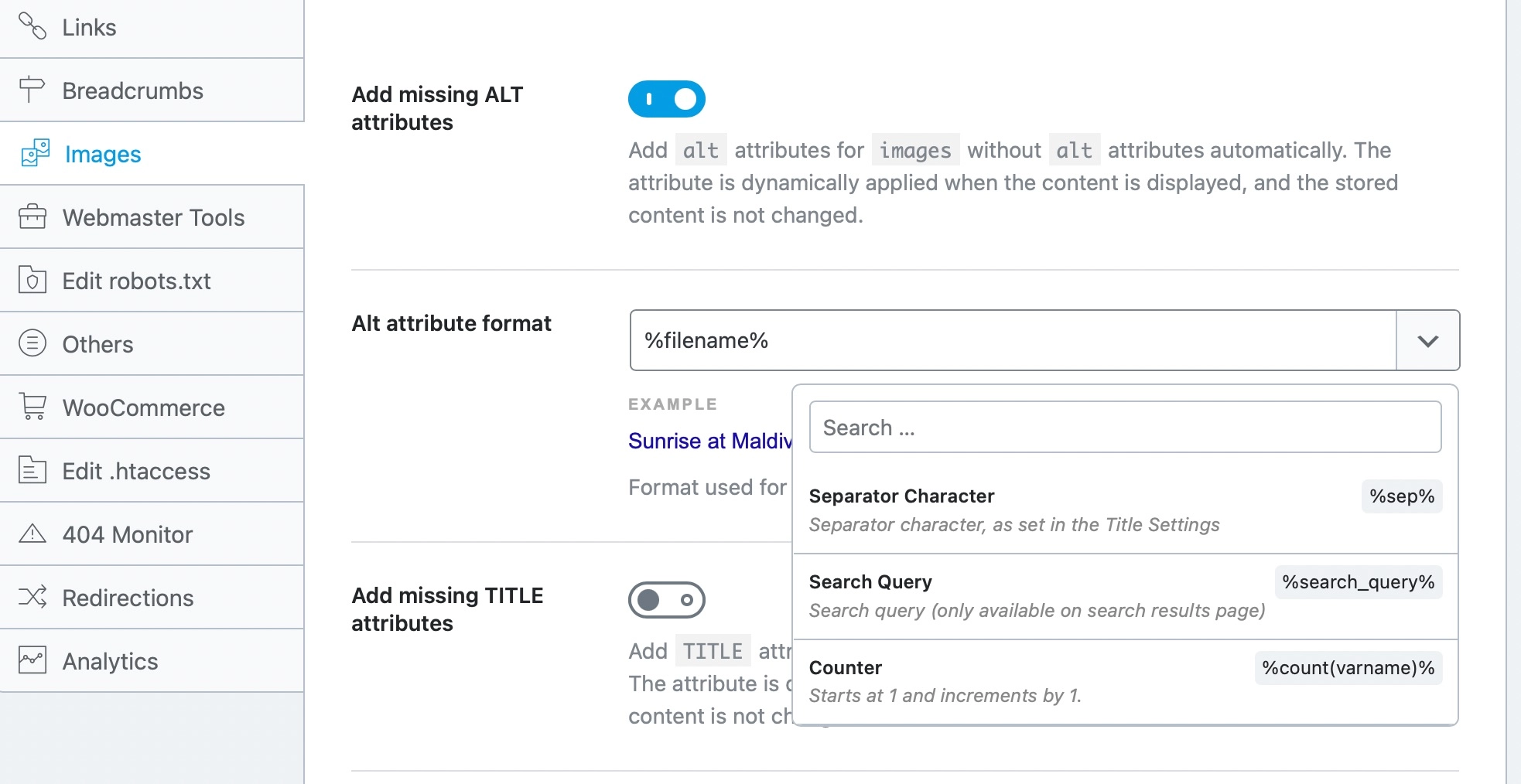
Task: Open the Images settings tab
Action: pos(103,154)
